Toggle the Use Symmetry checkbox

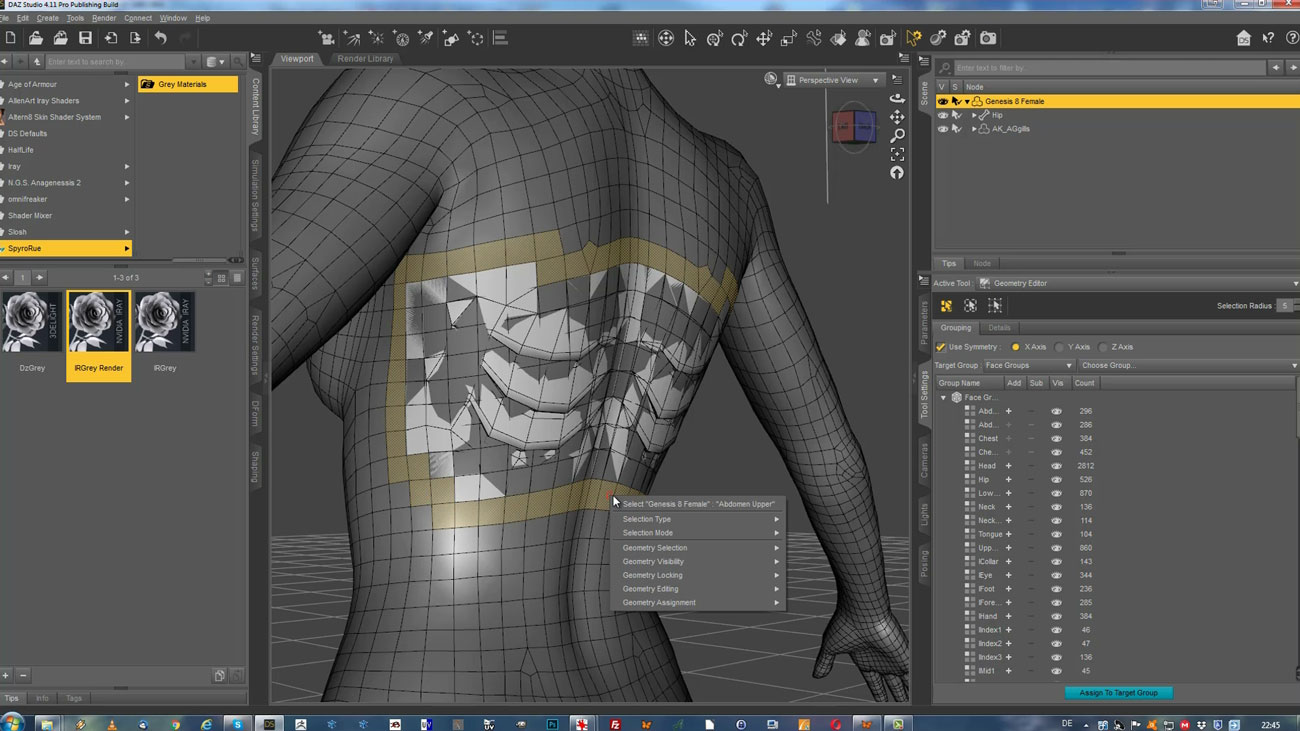940,347
